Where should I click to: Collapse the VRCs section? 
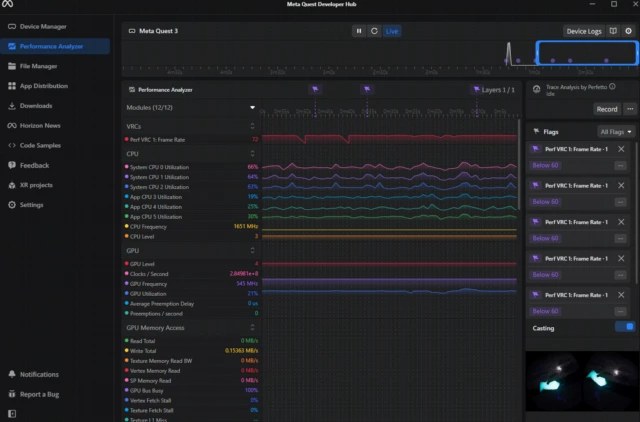tap(252, 126)
